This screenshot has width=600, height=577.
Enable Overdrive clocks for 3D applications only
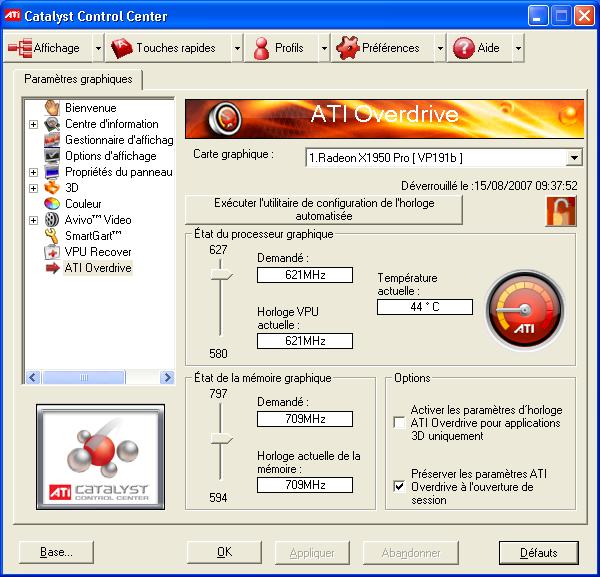399,423
